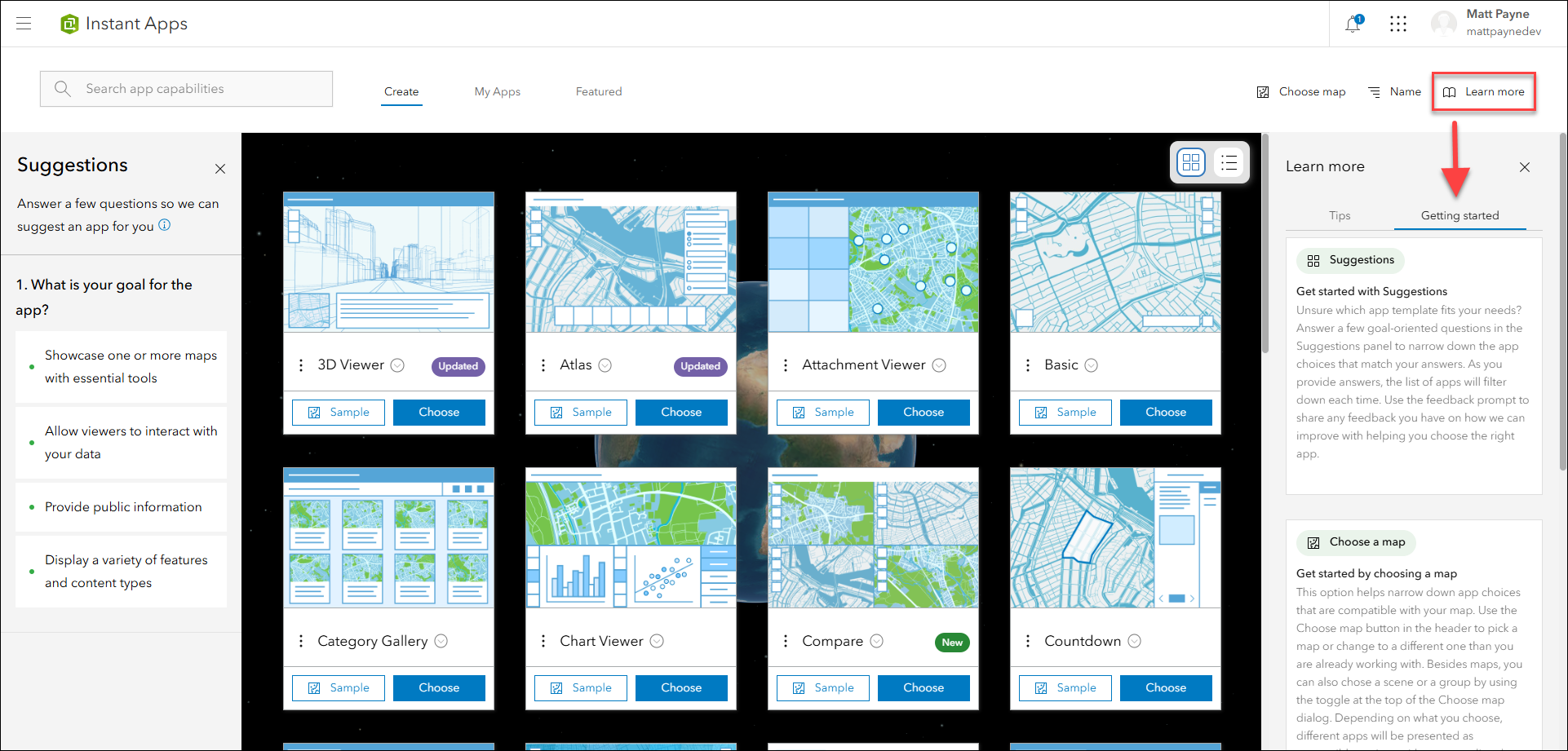Choose the Atlas app
Viewport: 1568px width, 751px height.
point(681,413)
